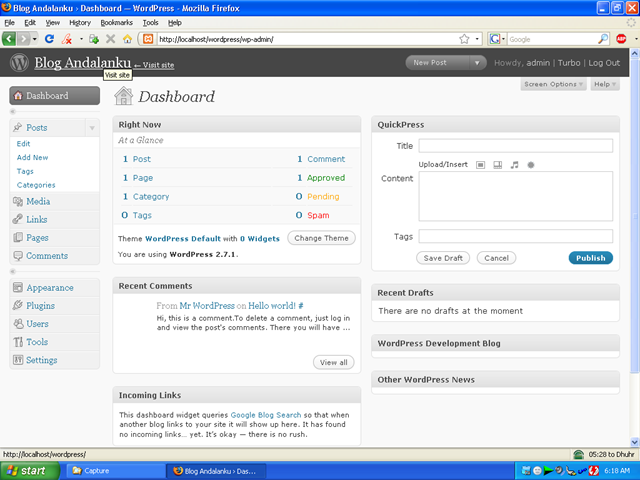Click the Comments bubble sidebar icon

[x=18, y=256]
